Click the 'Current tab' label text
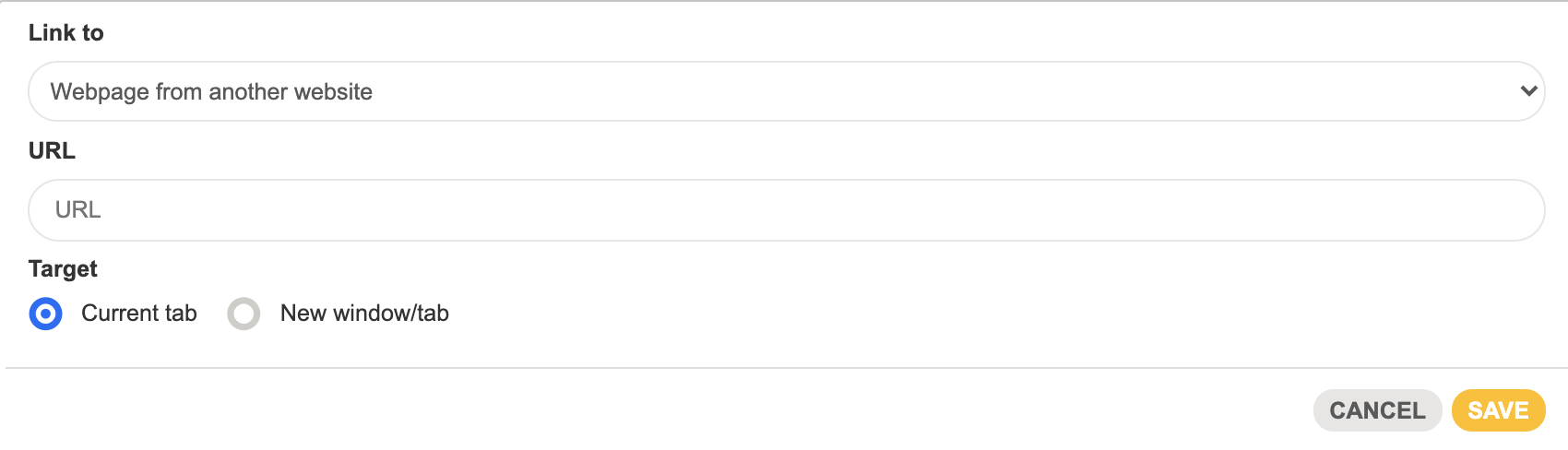The image size is (1568, 450). (139, 314)
